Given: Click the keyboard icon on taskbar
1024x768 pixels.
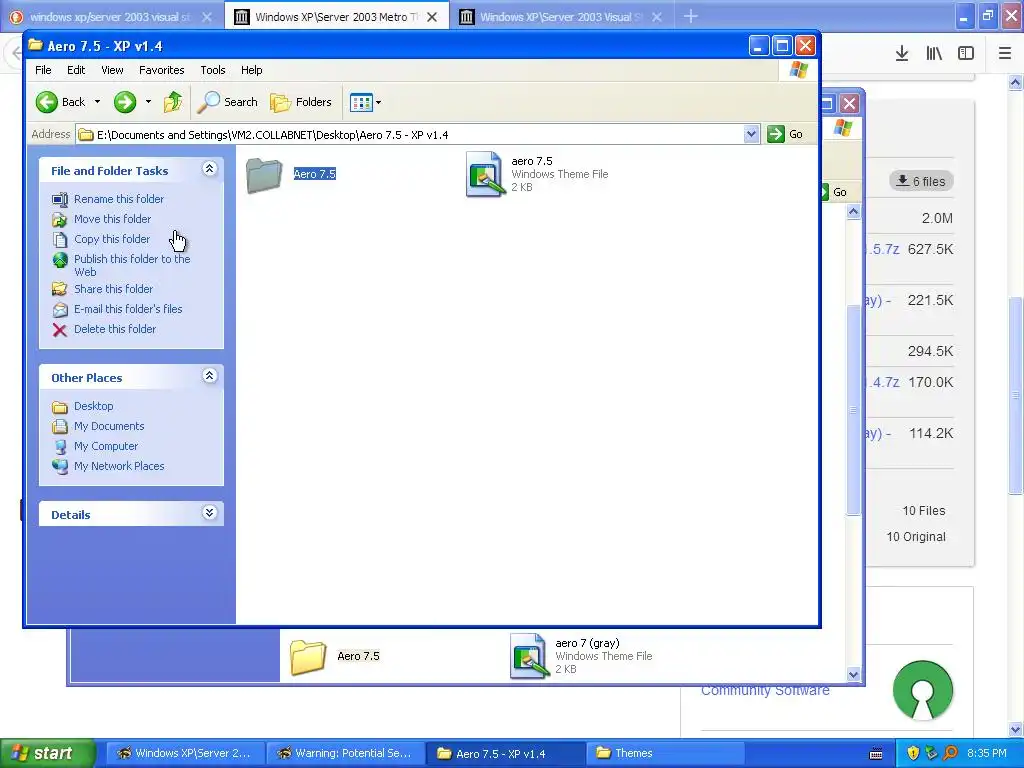Looking at the screenshot, I should (x=876, y=754).
